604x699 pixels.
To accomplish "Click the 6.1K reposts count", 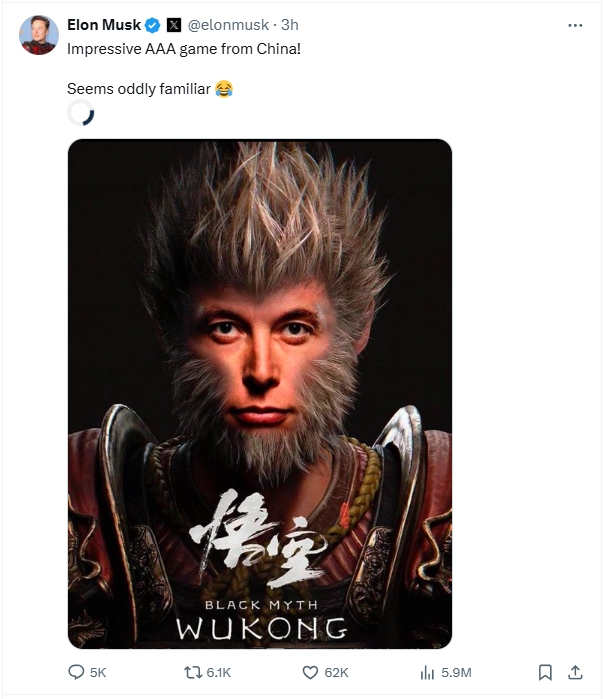I will (x=219, y=672).
